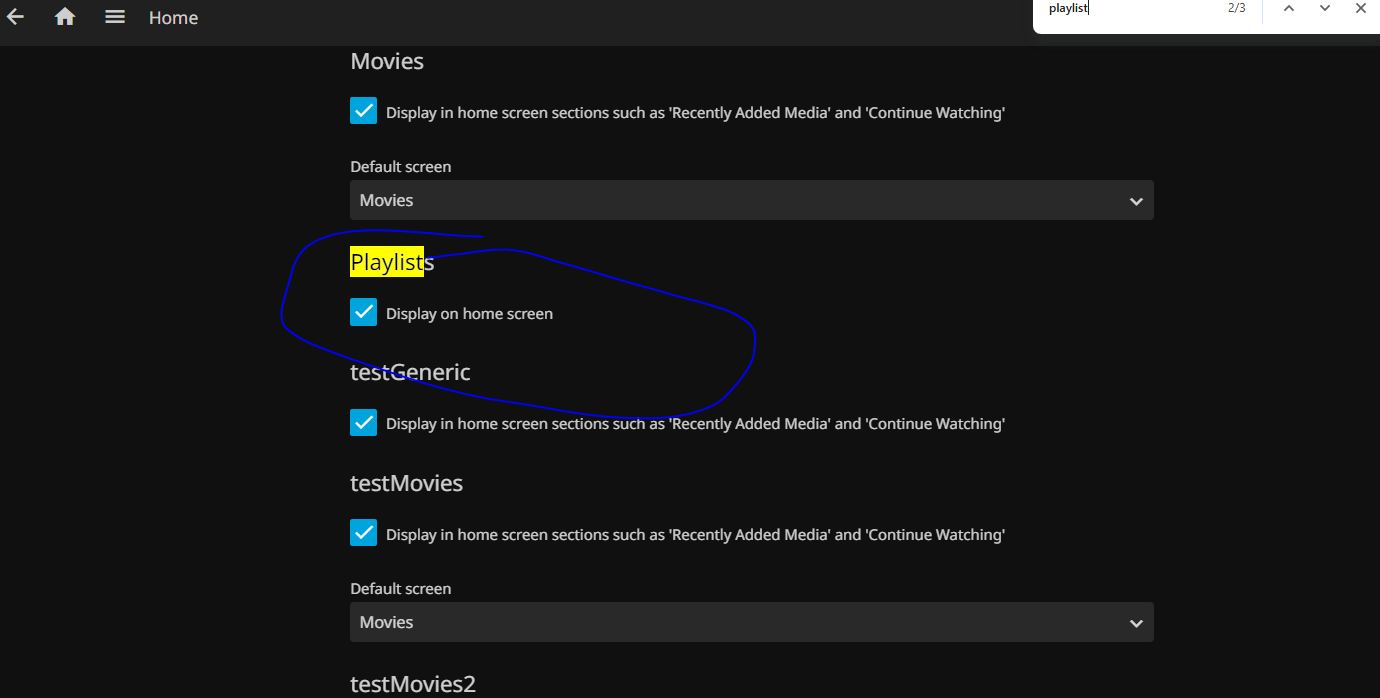Click the testGeneric section heading

(410, 372)
